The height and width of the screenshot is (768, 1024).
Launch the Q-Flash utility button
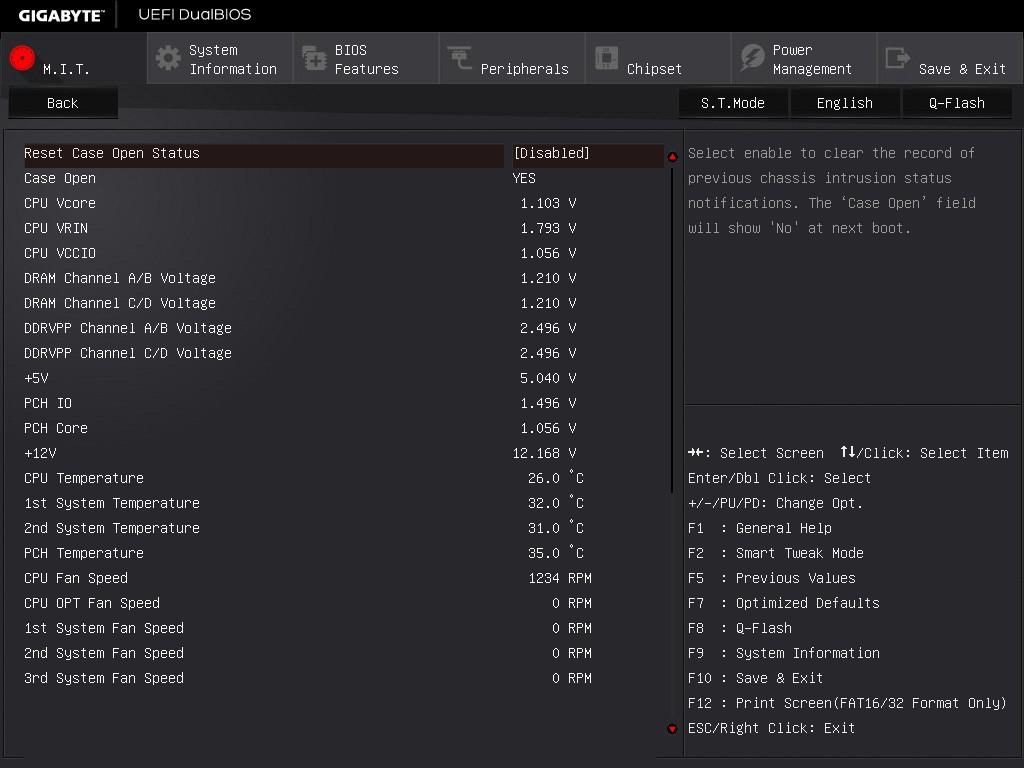[957, 103]
